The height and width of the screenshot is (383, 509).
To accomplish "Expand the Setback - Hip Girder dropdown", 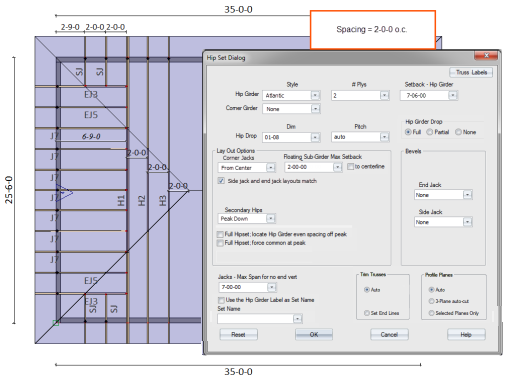I will pos(452,96).
